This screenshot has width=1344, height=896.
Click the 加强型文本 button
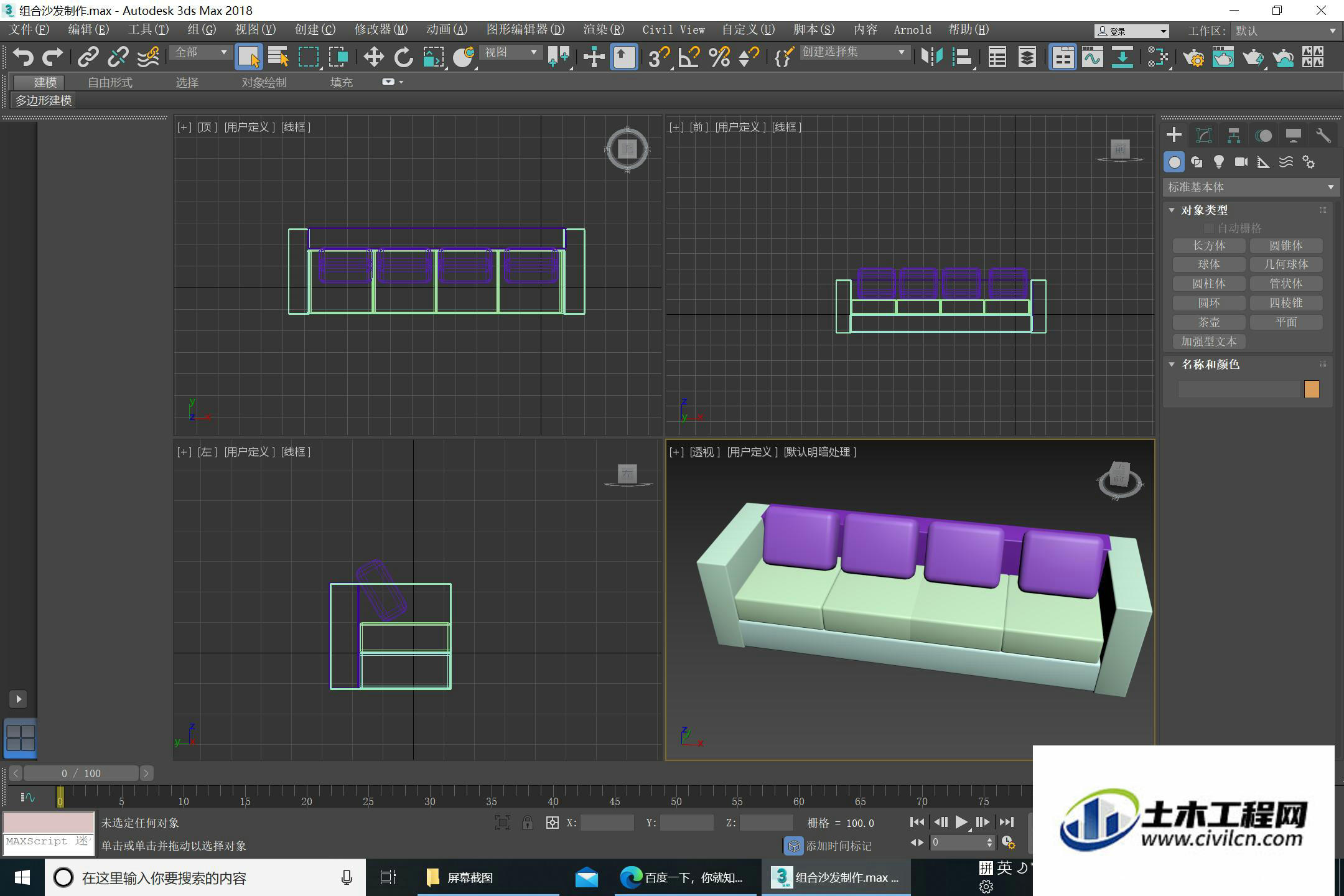(x=1209, y=342)
